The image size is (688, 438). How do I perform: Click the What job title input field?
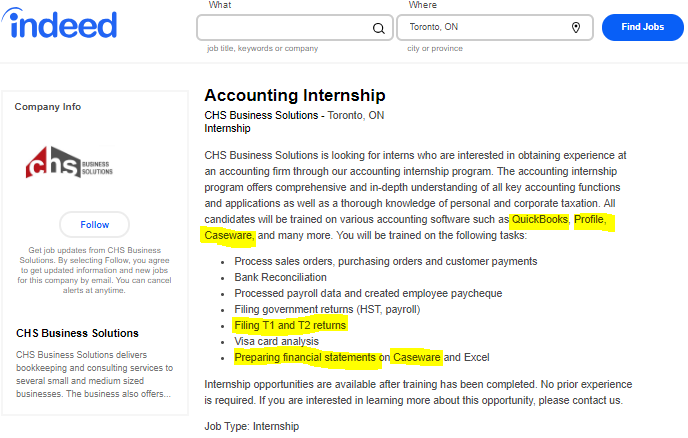(283, 28)
